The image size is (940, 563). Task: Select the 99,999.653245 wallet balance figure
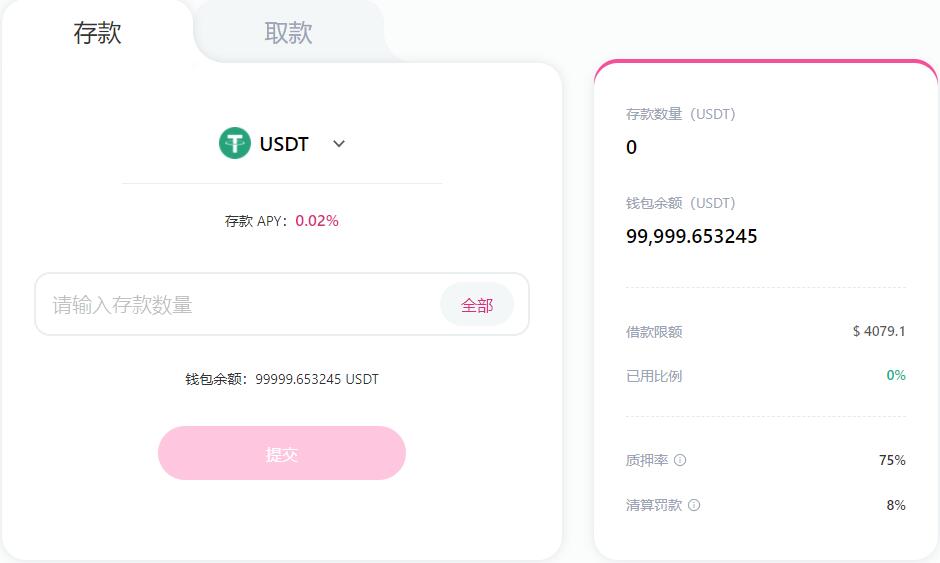tap(691, 237)
